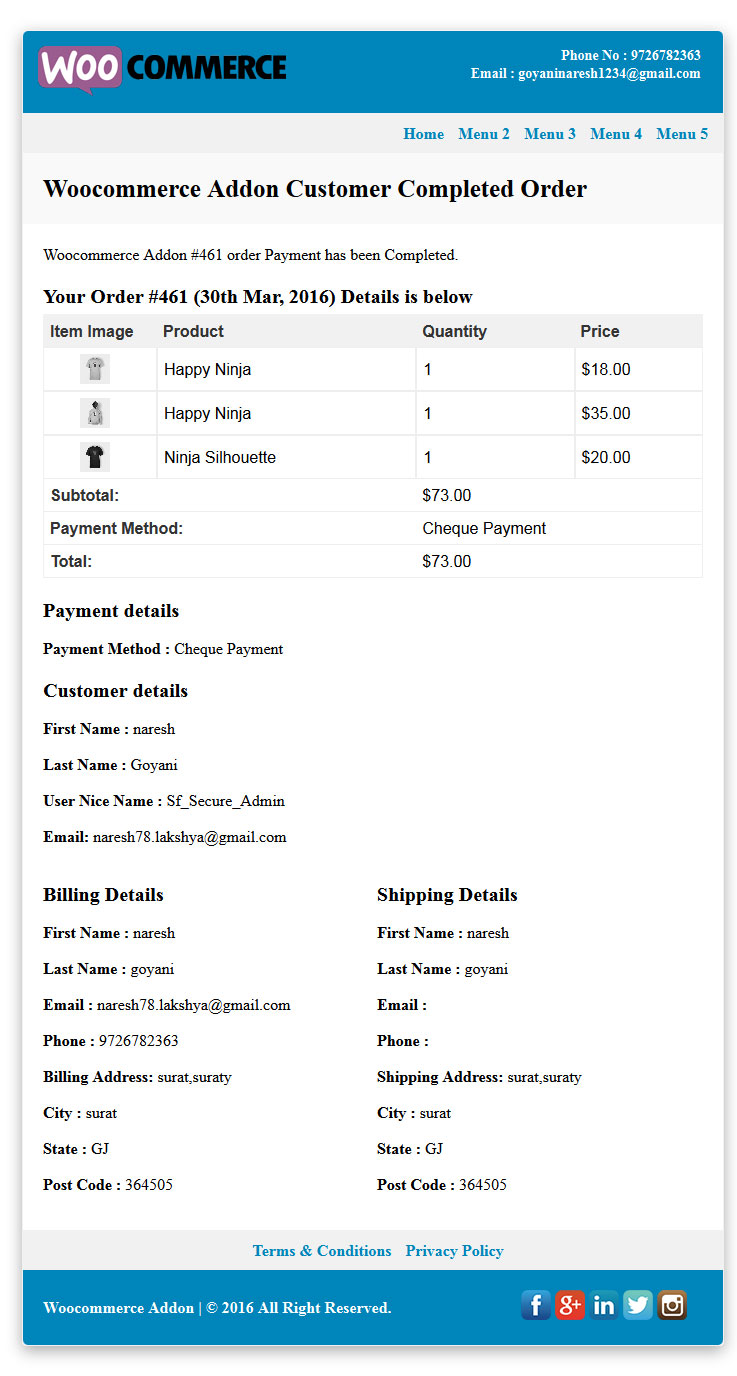Screen dimensions: 737x1376
Task: Open the black Ninja Silhouette shirt thumbnail
Action: click(x=95, y=457)
